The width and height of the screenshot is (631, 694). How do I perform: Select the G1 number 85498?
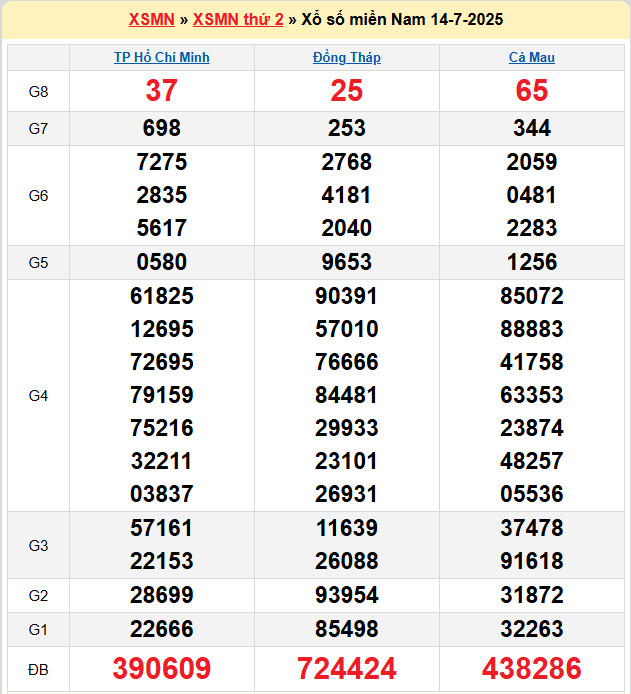(346, 629)
